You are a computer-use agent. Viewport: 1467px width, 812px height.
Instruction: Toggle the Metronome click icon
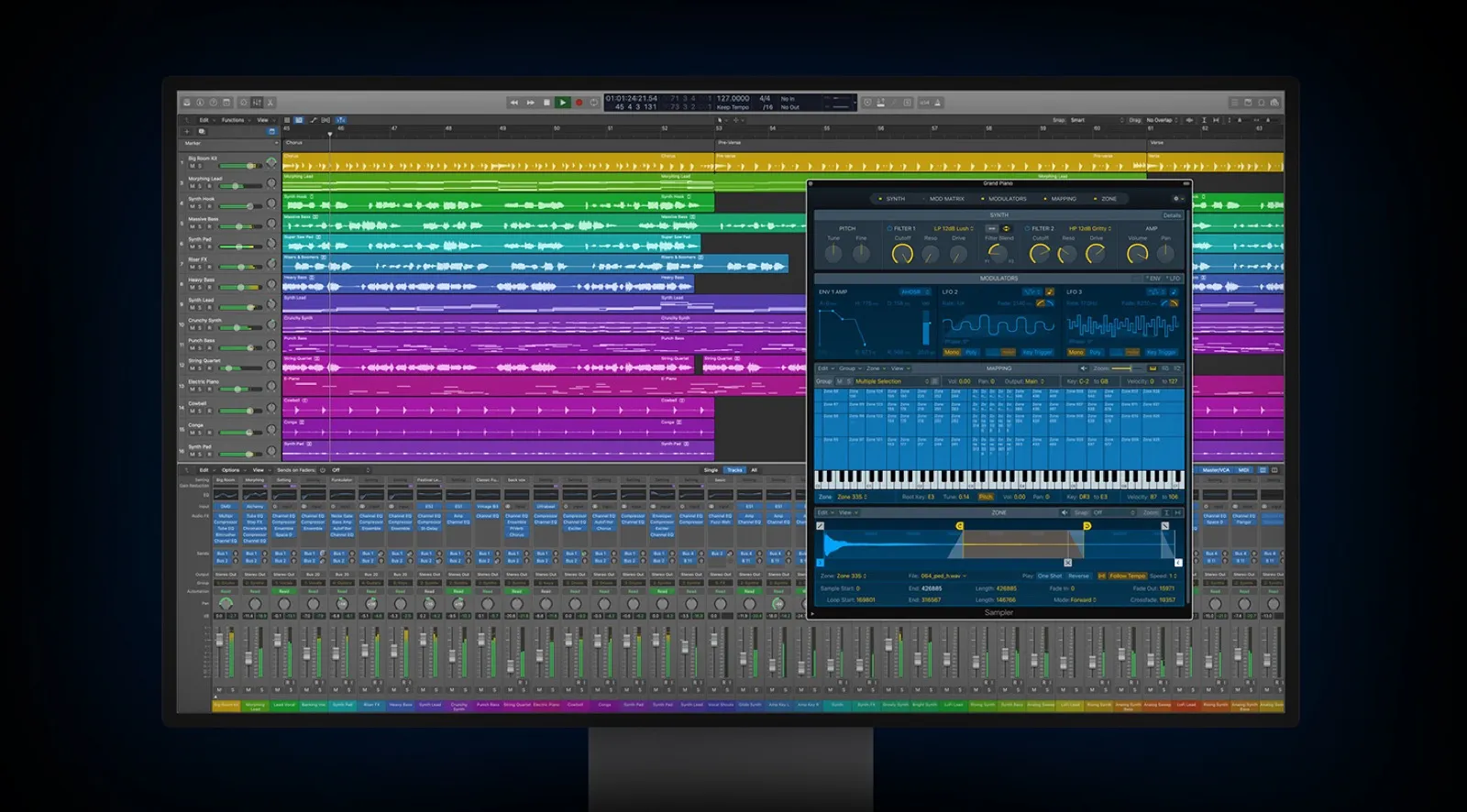click(938, 103)
